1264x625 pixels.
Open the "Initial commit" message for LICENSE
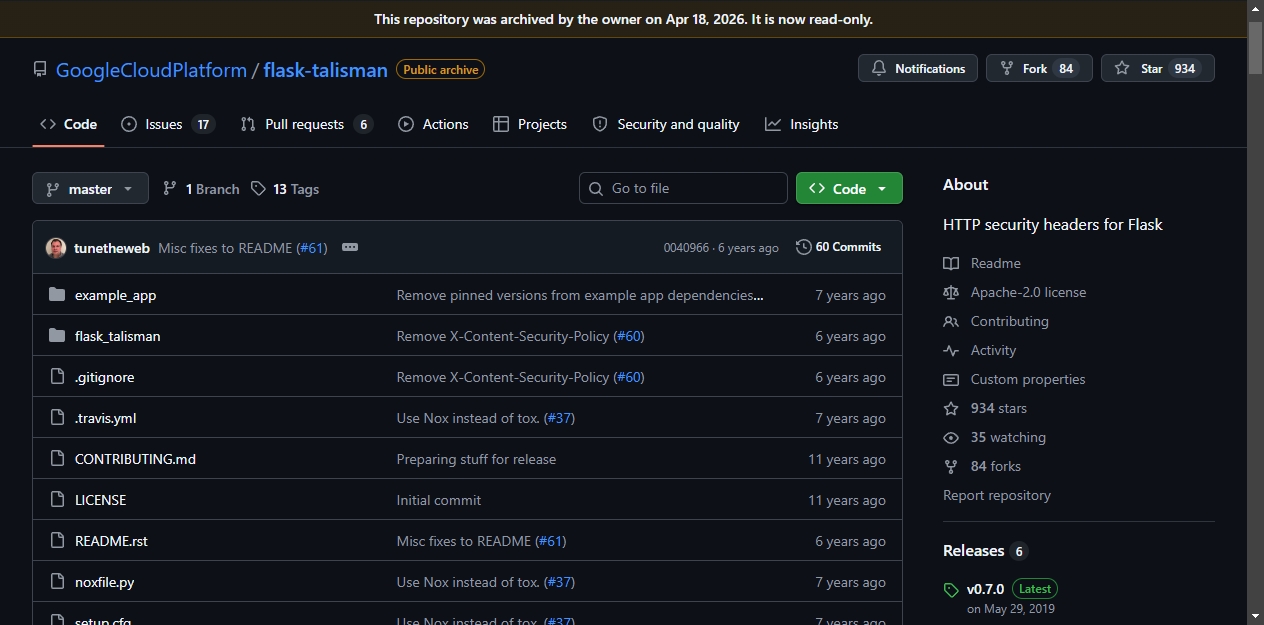pos(439,500)
